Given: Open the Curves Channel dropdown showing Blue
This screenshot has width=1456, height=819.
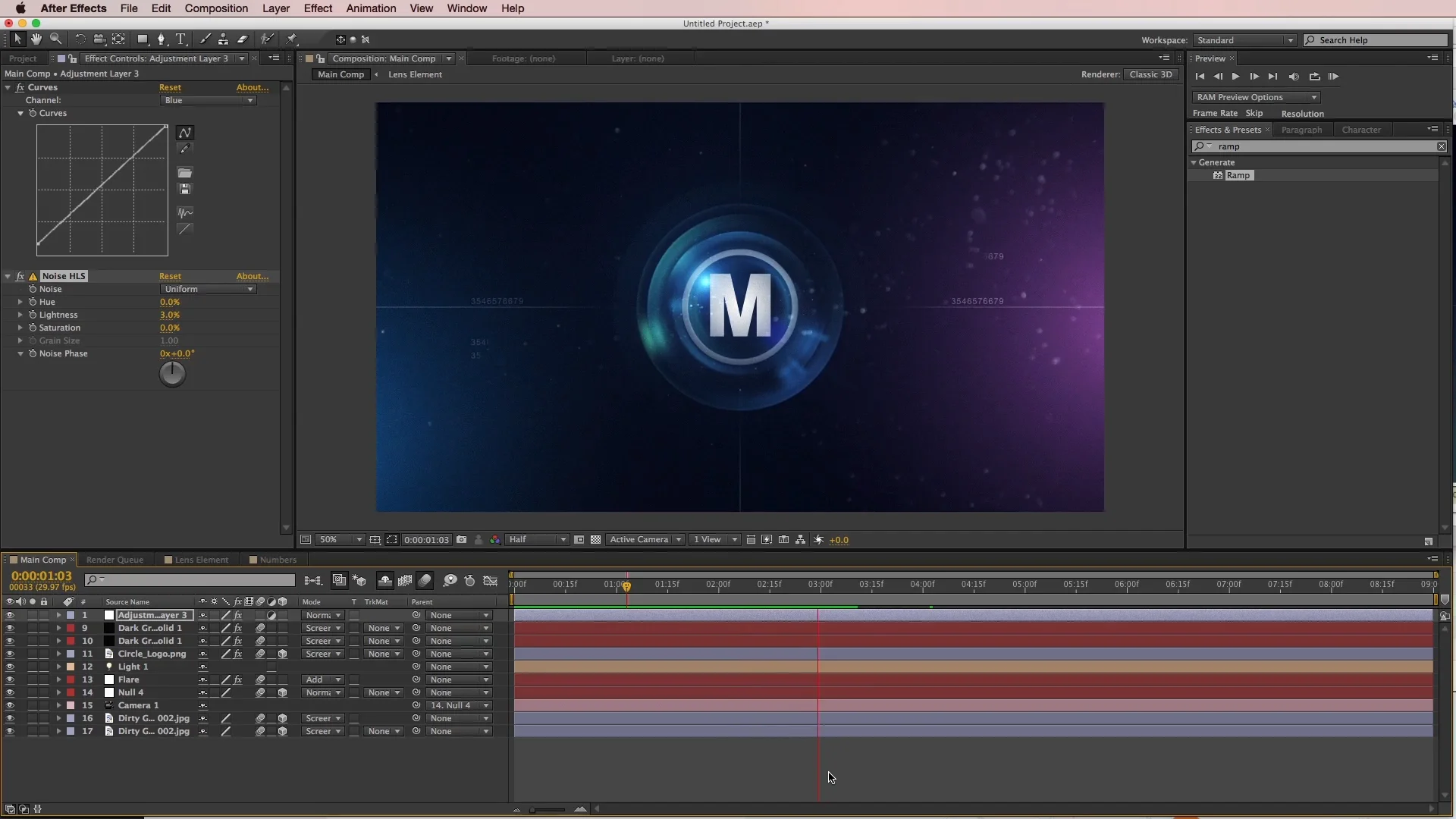Looking at the screenshot, I should [x=209, y=99].
